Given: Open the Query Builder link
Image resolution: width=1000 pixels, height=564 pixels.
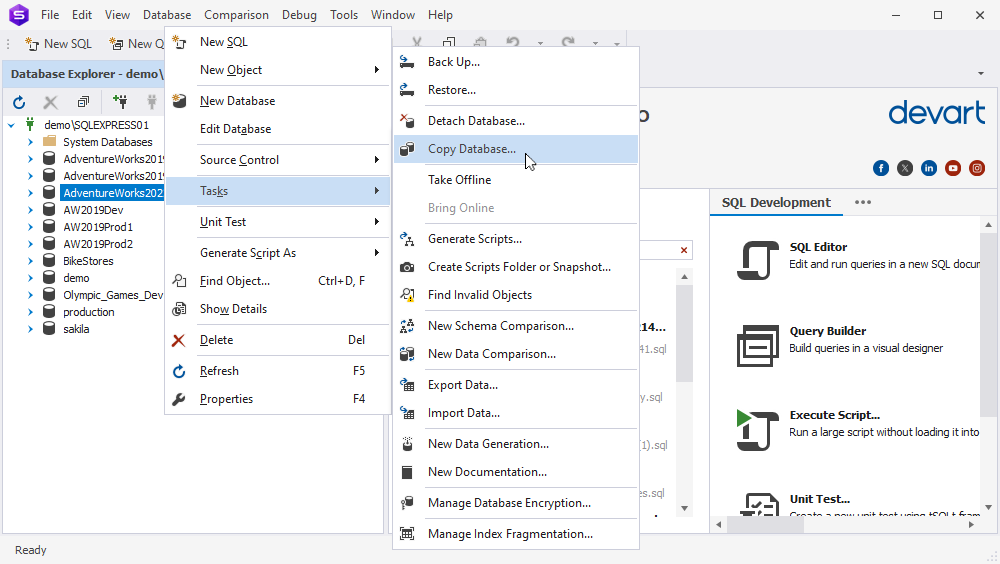Looking at the screenshot, I should 828,331.
